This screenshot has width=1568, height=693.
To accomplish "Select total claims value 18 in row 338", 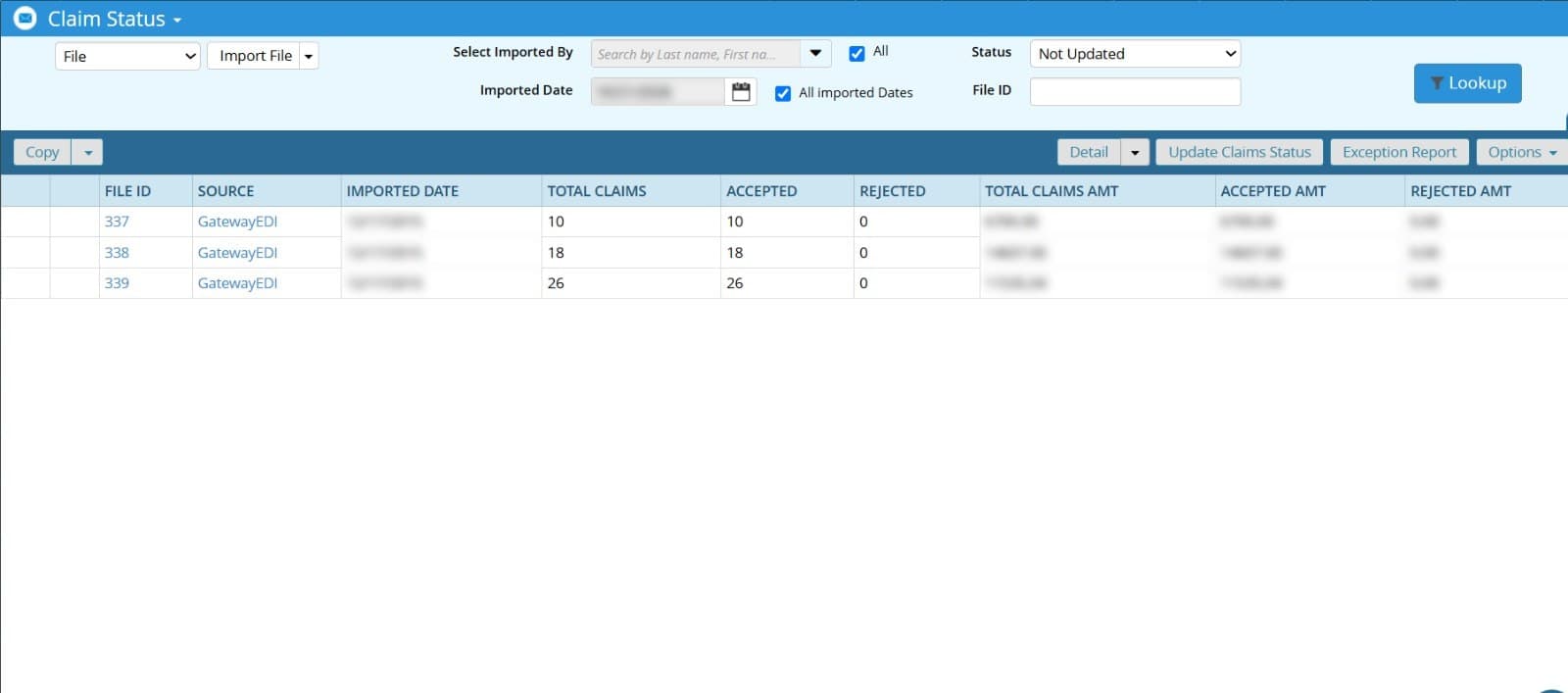I will [x=556, y=253].
